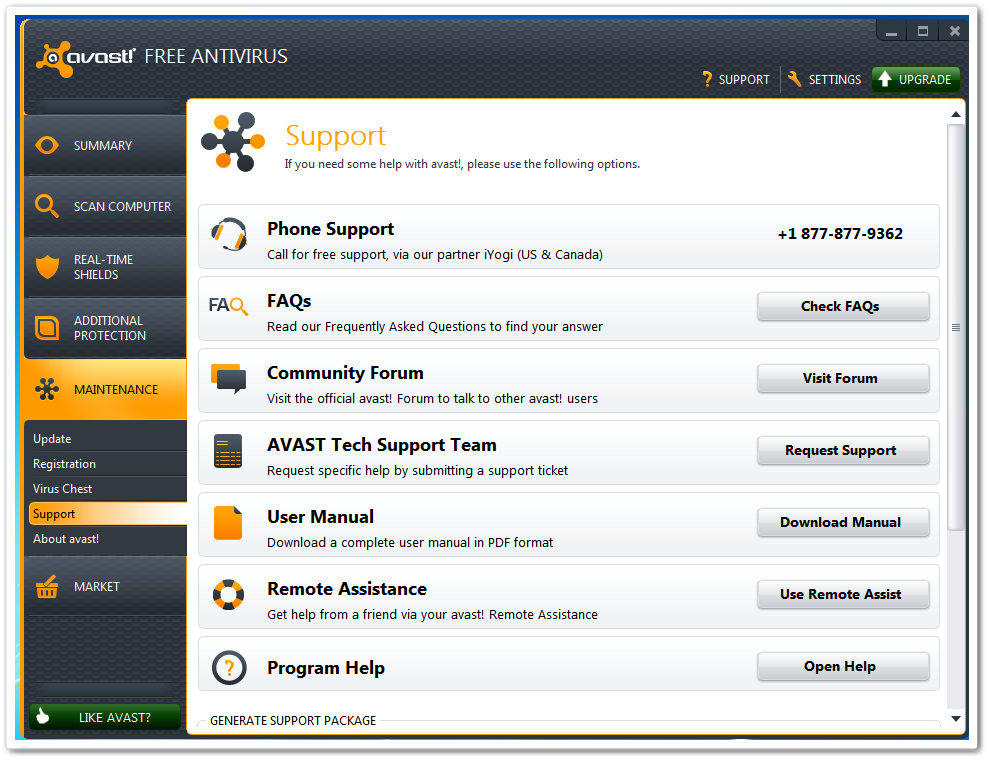Open Settings via the wrench icon
Screen dimensions: 990x761
(797, 79)
